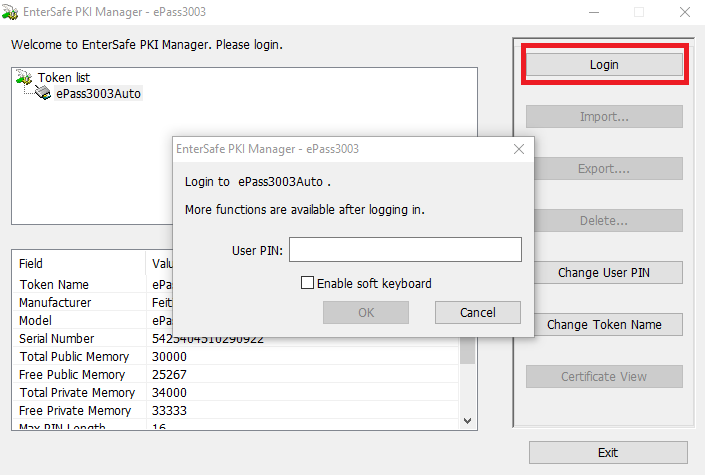705x475 pixels.
Task: Close the main PKI Manager window
Action: (x=685, y=12)
